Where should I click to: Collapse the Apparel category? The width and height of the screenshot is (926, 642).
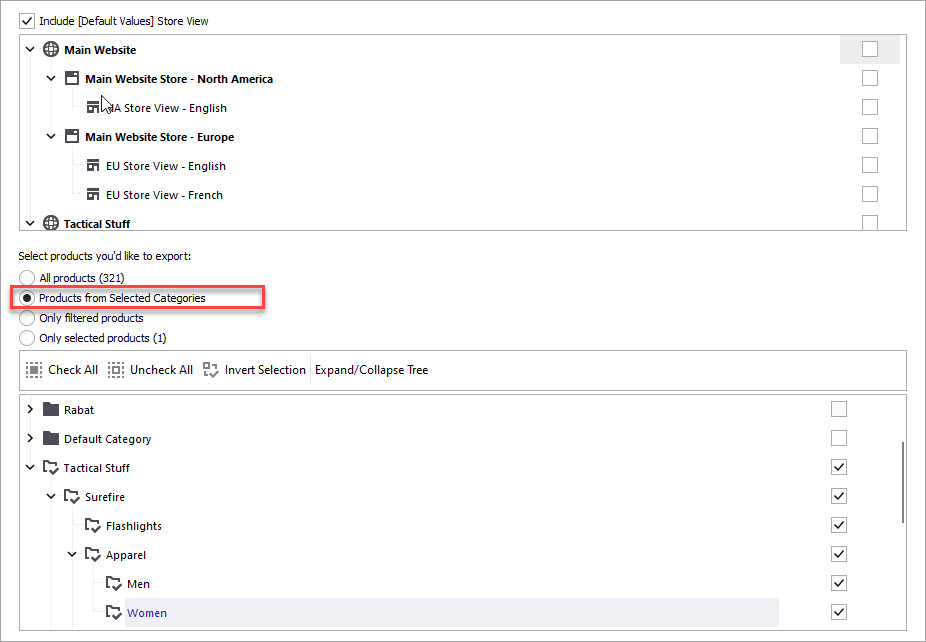(72, 554)
